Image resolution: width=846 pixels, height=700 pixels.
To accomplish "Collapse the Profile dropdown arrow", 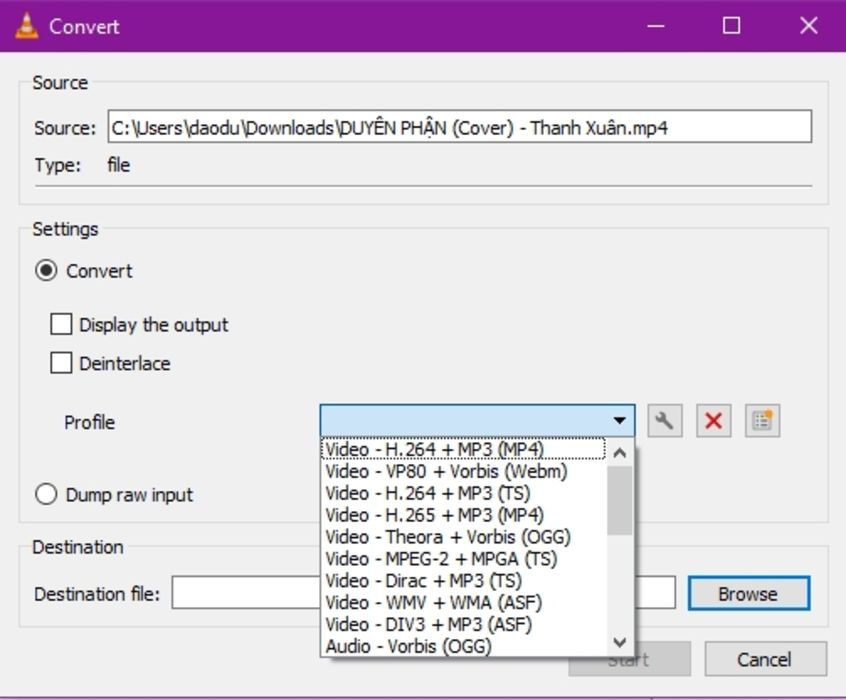I will [x=619, y=420].
